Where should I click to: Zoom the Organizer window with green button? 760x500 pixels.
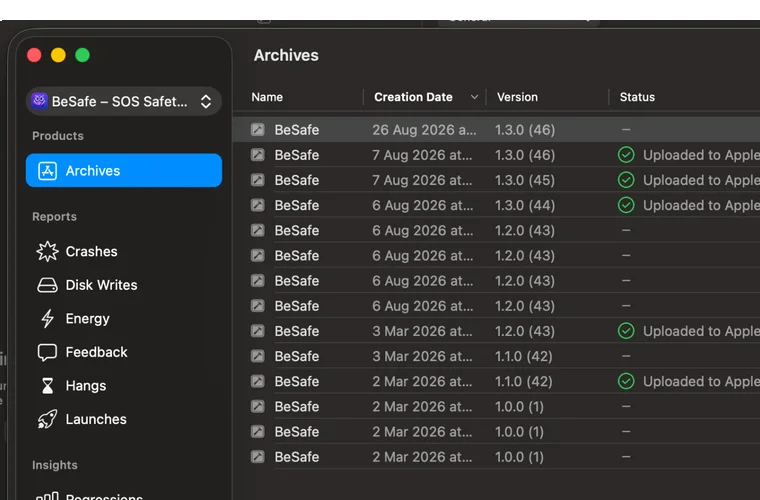(82, 55)
